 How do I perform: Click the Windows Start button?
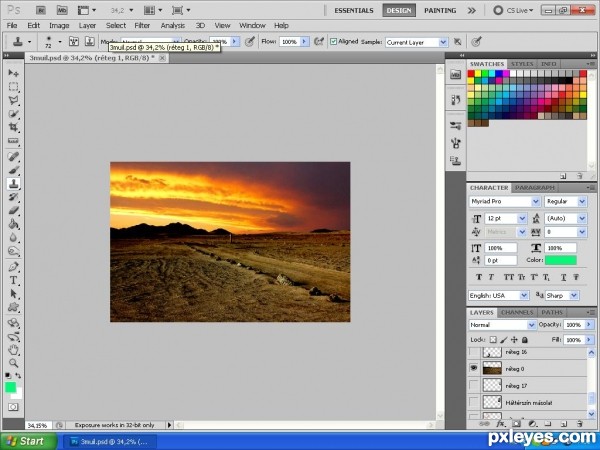coord(28,441)
